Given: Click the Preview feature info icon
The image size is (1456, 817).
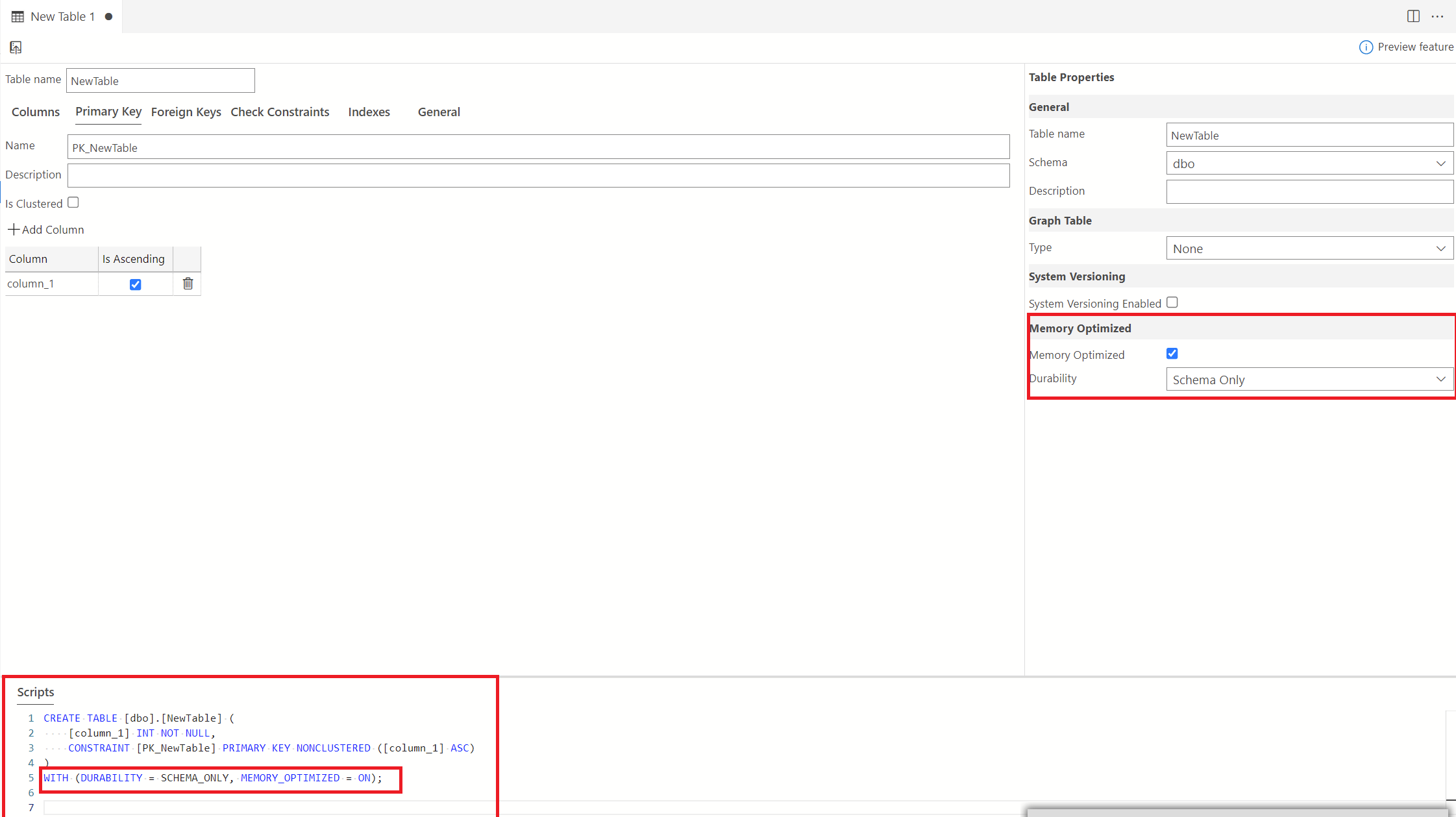Looking at the screenshot, I should click(x=1365, y=47).
